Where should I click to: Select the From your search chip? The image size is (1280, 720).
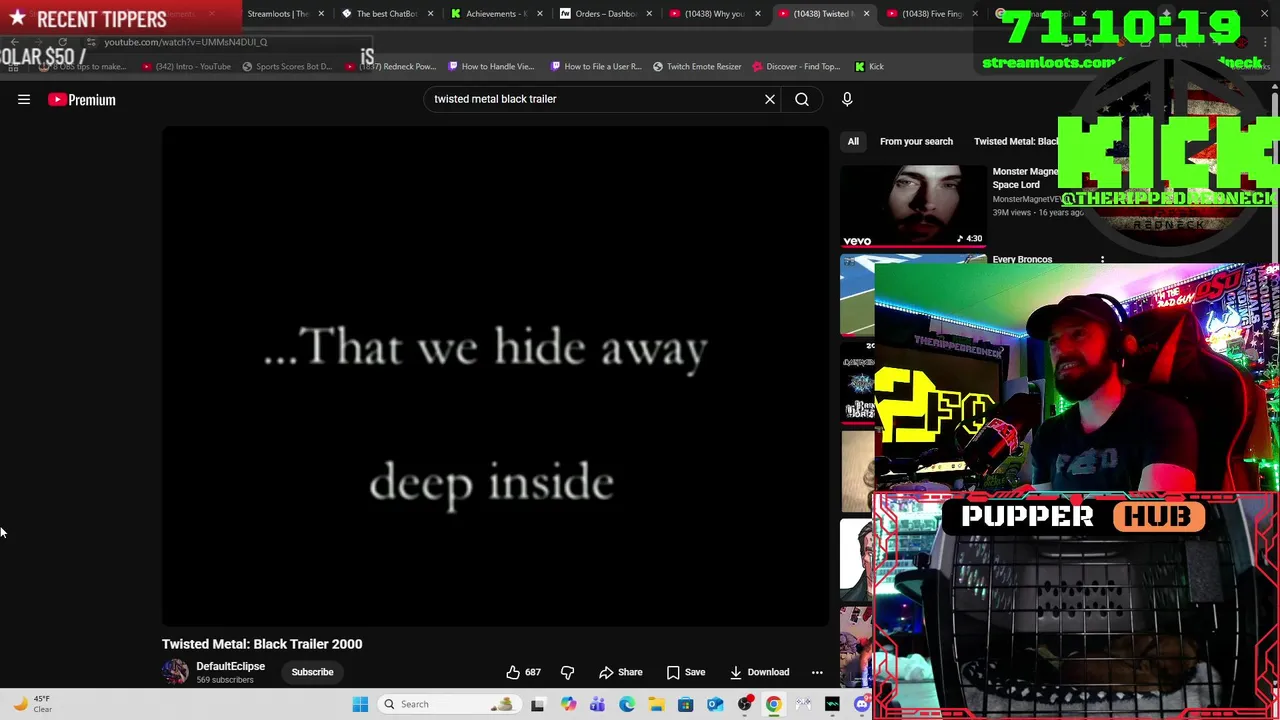[916, 141]
